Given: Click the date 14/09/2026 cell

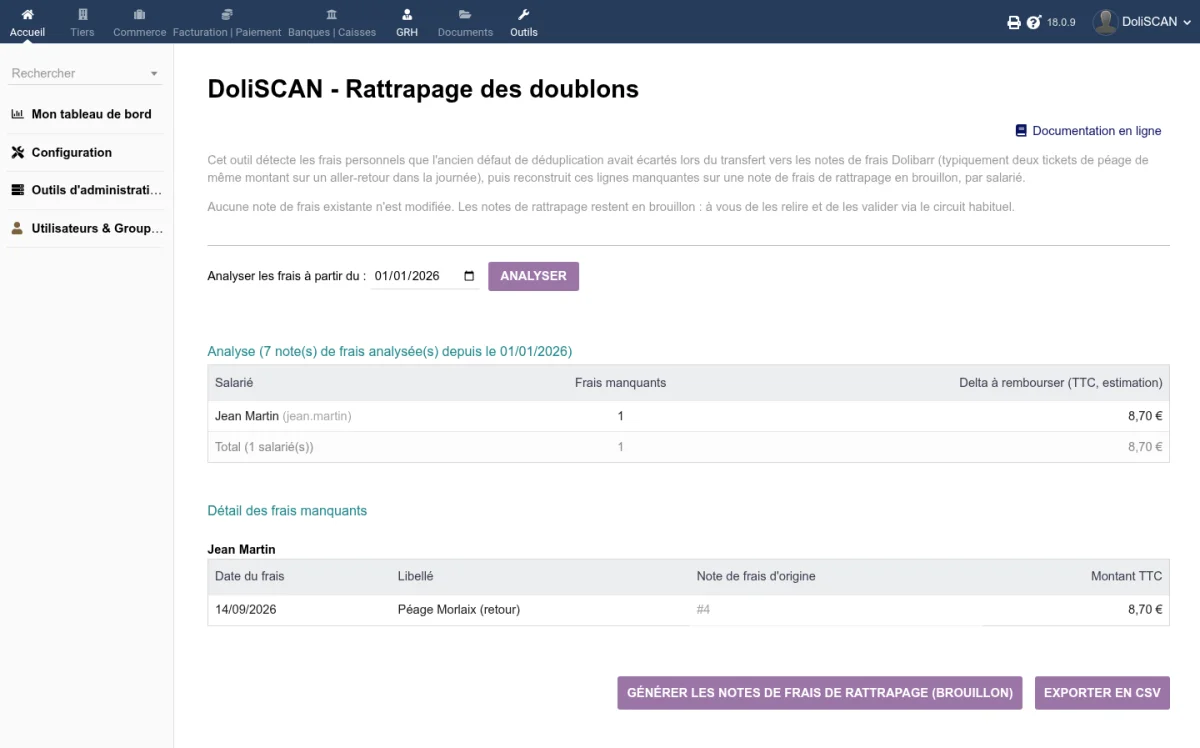Looking at the screenshot, I should [246, 609].
